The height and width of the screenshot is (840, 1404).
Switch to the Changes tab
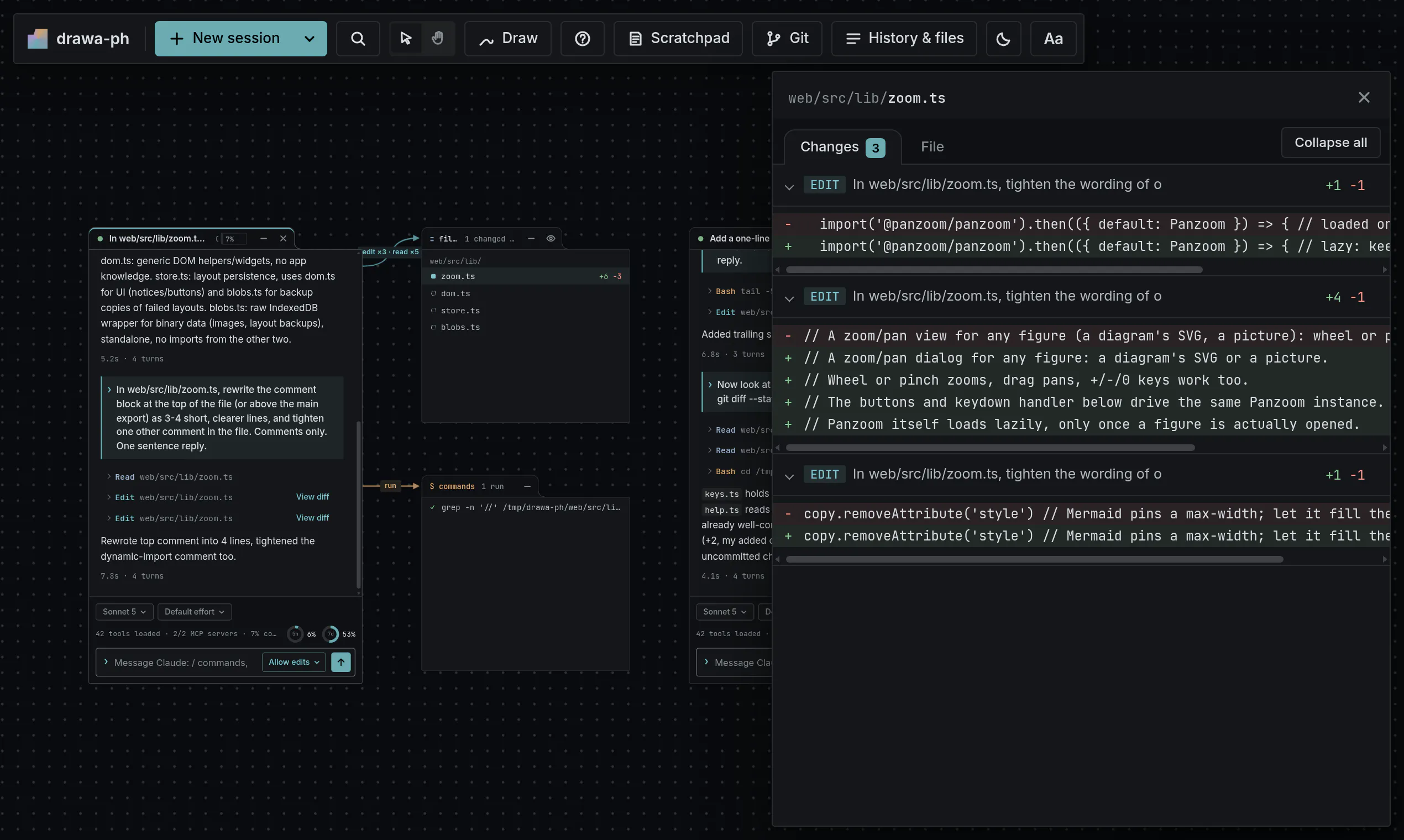click(x=842, y=147)
